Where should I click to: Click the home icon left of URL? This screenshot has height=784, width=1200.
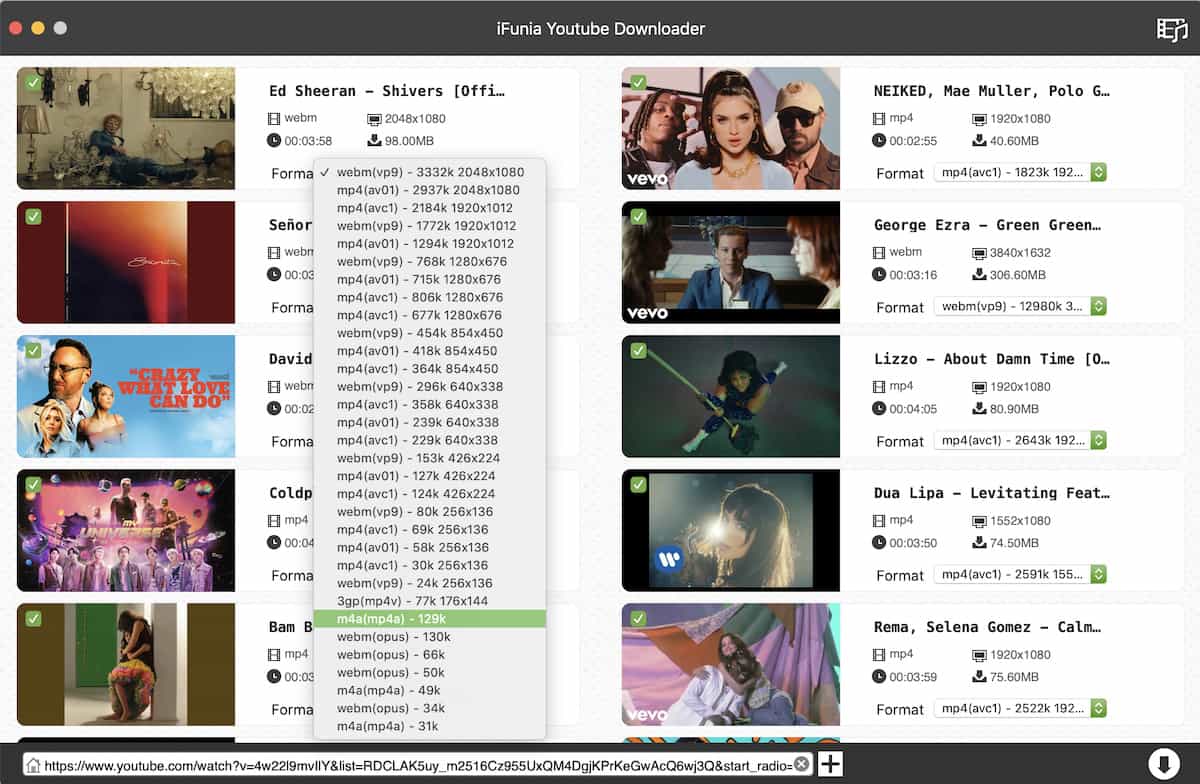[x=33, y=765]
